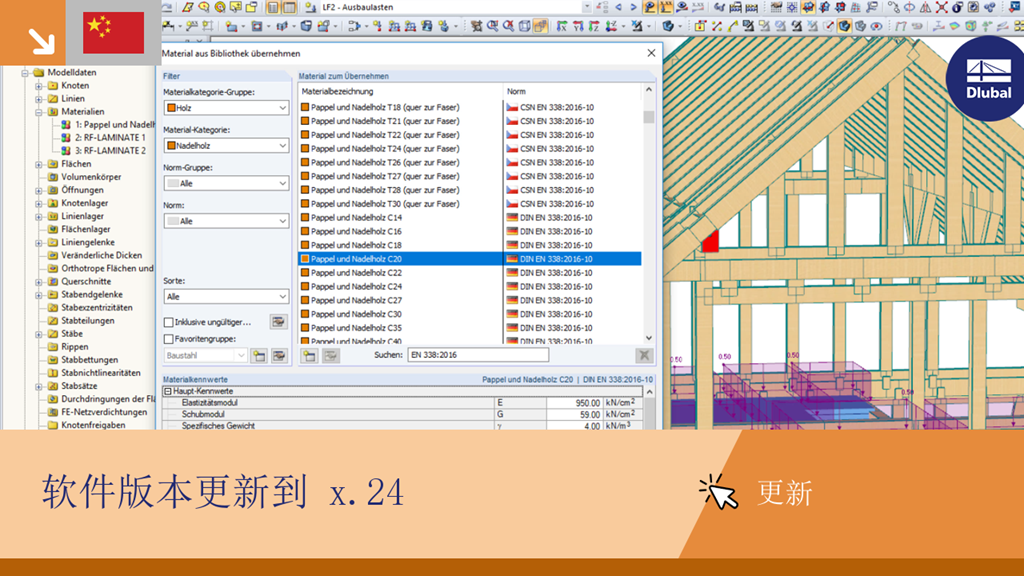Go to the next load case arrow

pos(633,7)
